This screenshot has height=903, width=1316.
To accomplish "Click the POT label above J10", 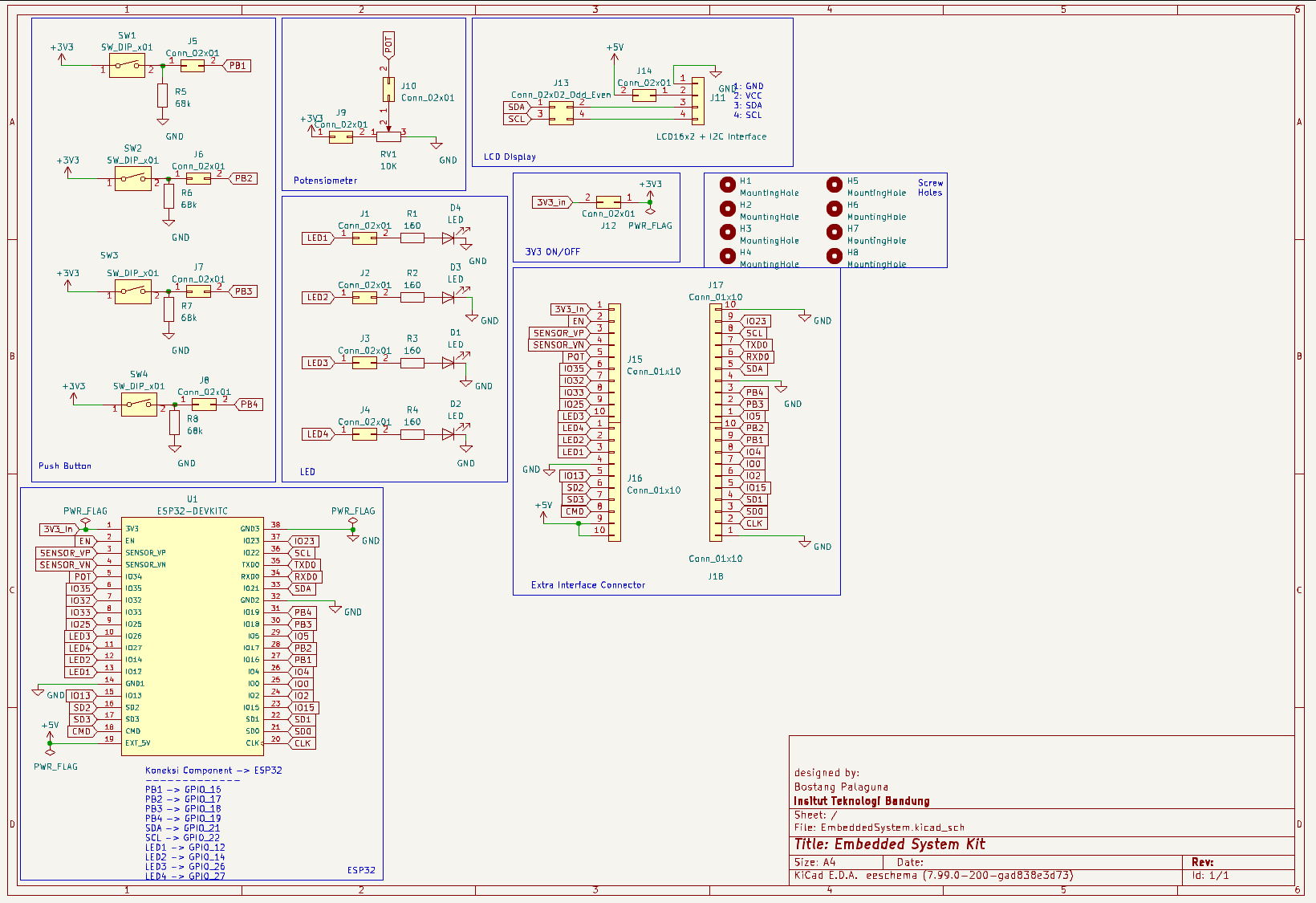I will pos(388,45).
